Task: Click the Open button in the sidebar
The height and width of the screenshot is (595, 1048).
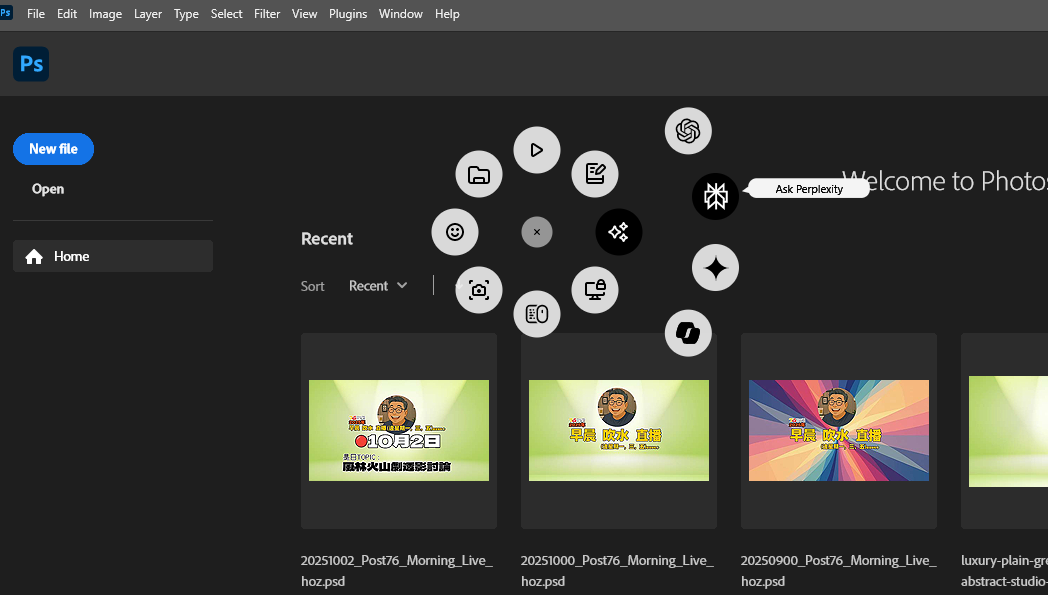Action: coord(48,189)
